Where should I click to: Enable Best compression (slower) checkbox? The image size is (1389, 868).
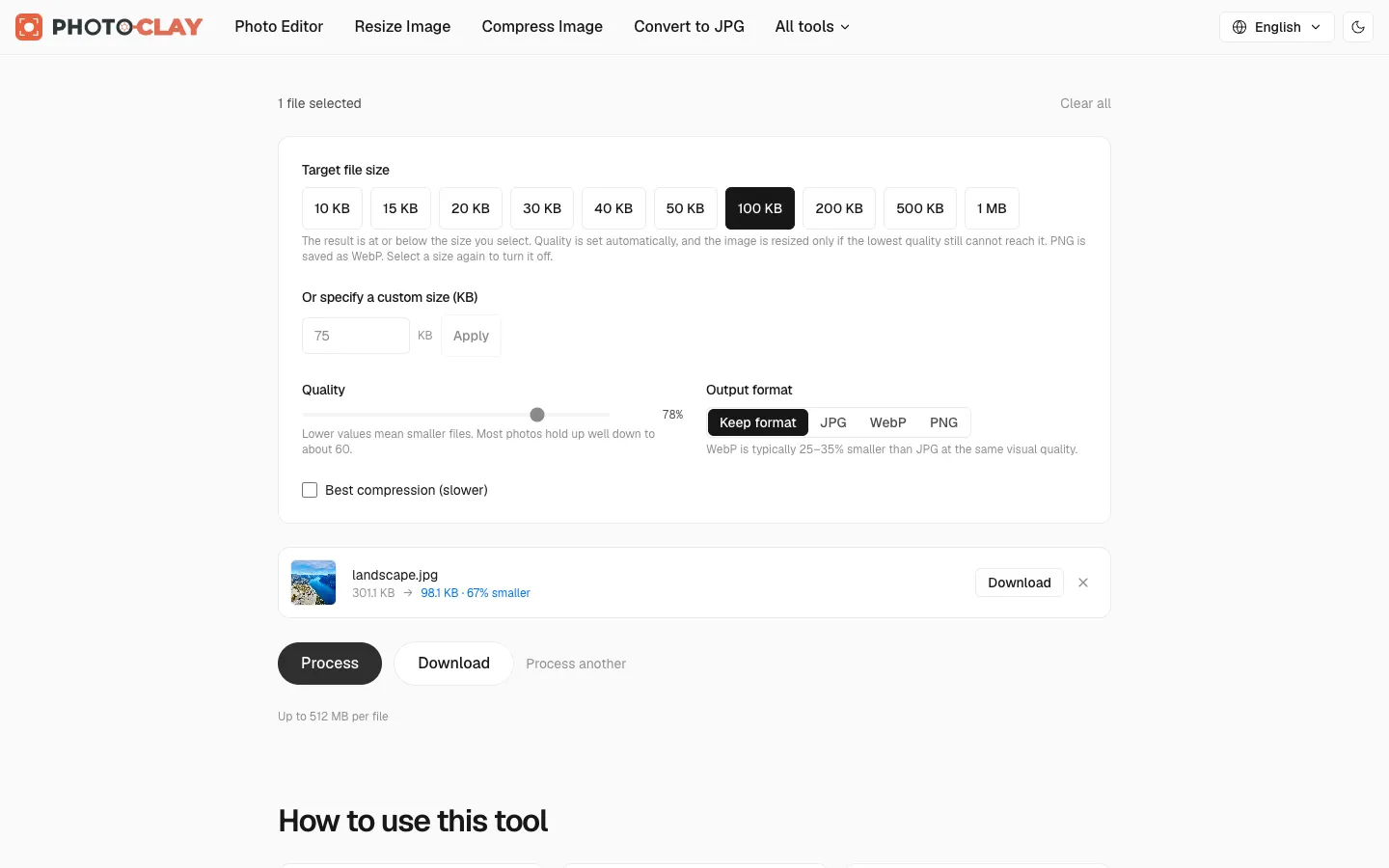pos(310,490)
